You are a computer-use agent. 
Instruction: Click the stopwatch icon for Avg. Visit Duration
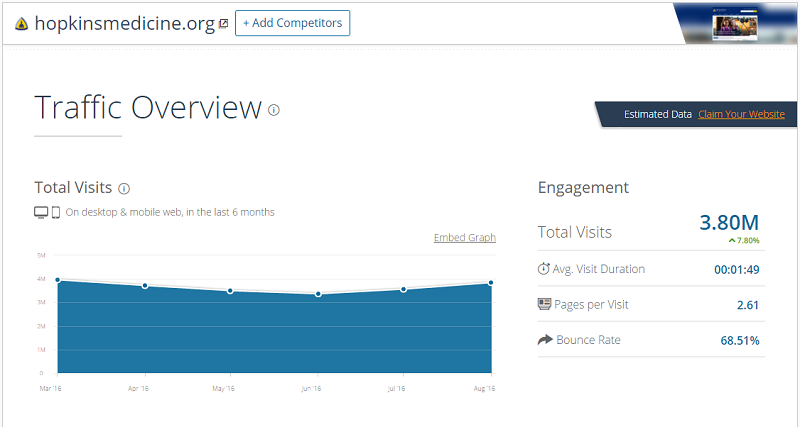[x=544, y=268]
